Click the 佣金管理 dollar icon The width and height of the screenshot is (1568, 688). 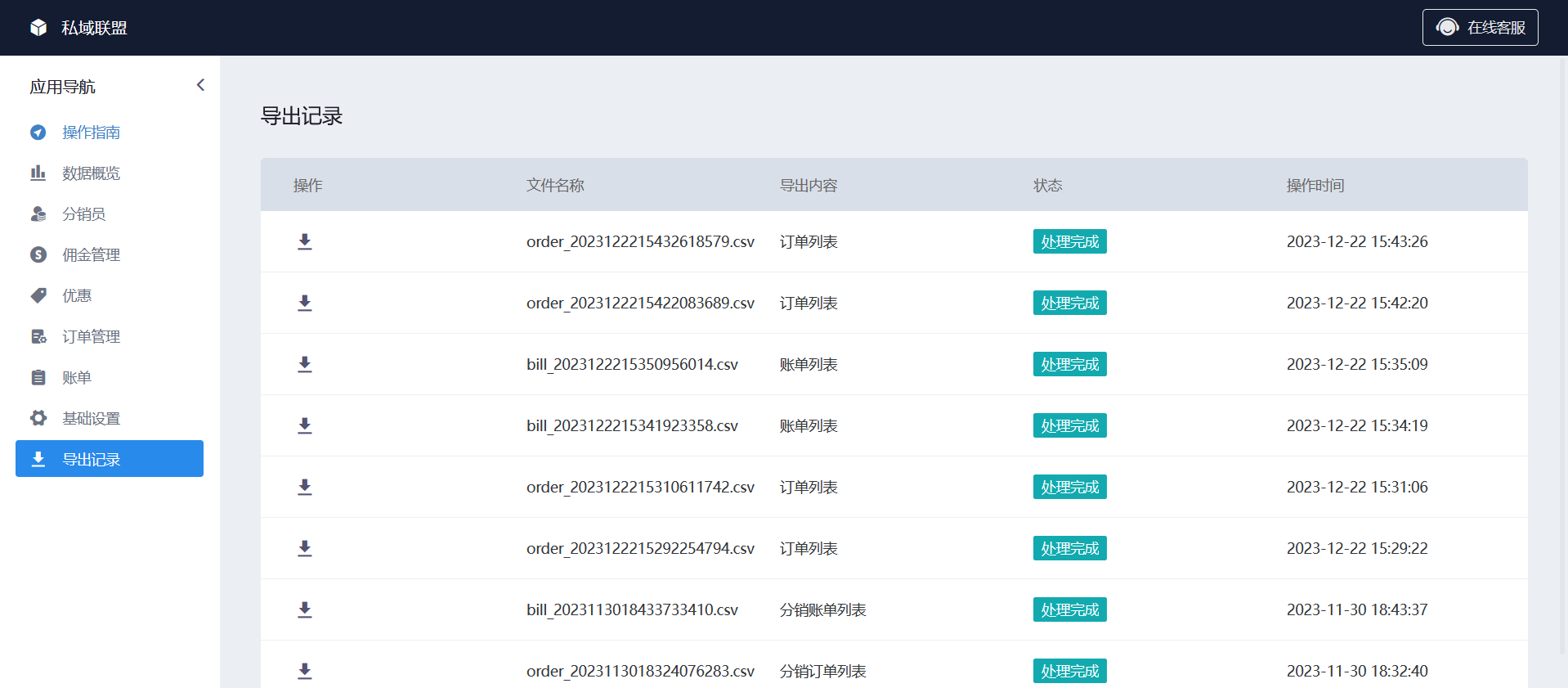click(38, 254)
